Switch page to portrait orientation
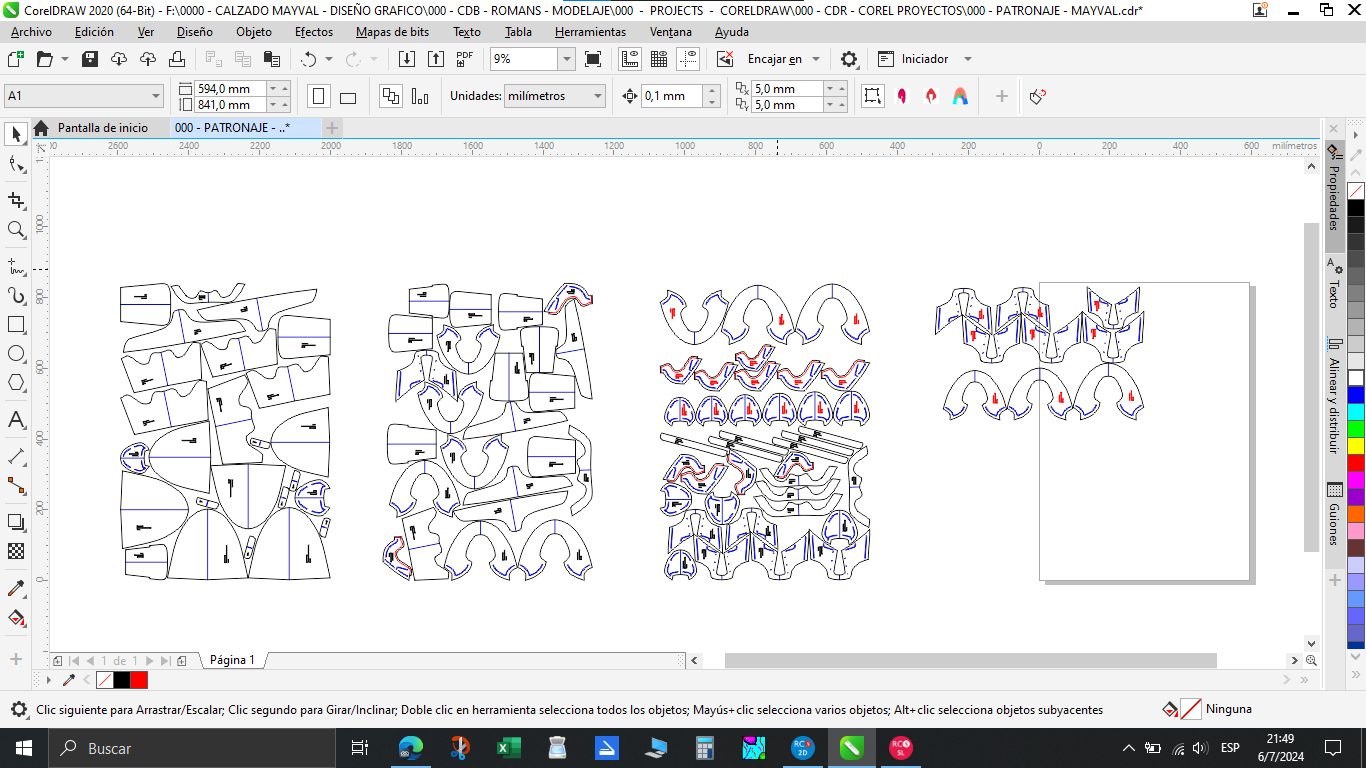The width and height of the screenshot is (1366, 768). [319, 96]
